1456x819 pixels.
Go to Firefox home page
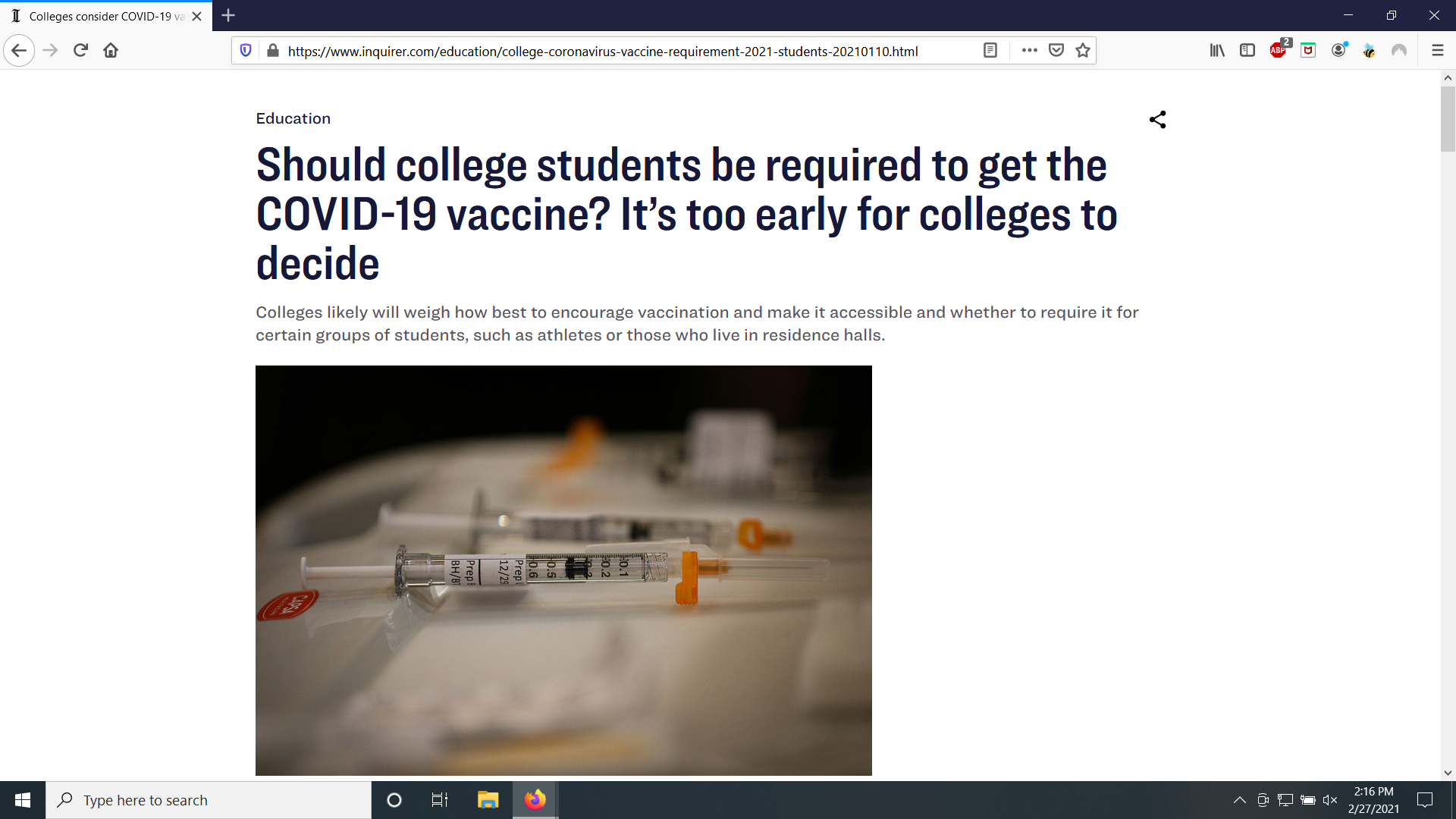[111, 50]
